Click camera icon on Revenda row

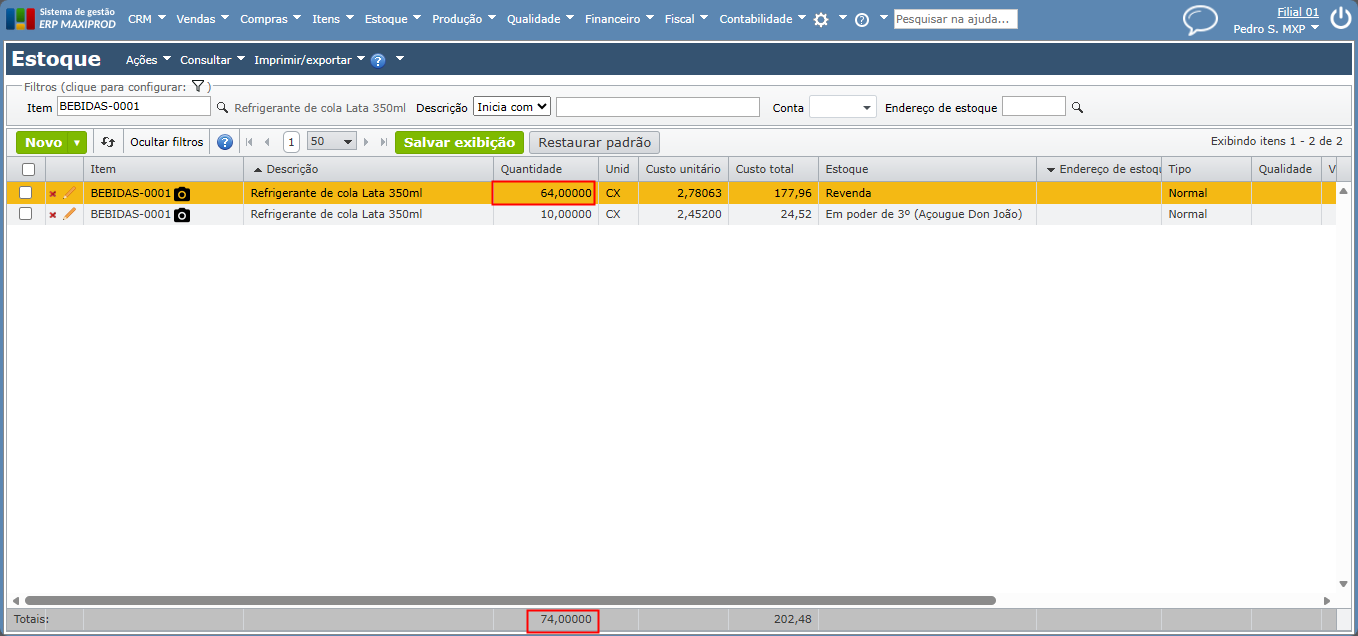point(182,193)
